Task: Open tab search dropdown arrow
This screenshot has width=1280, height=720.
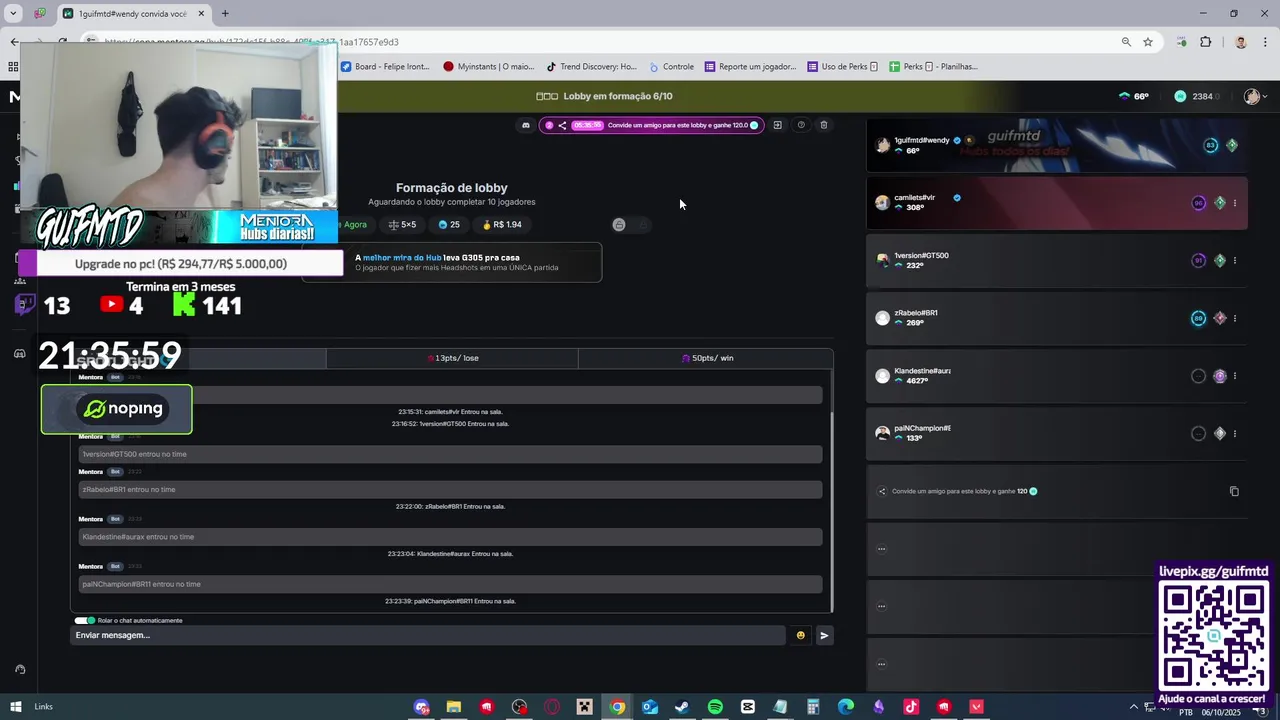Action: [x=13, y=14]
